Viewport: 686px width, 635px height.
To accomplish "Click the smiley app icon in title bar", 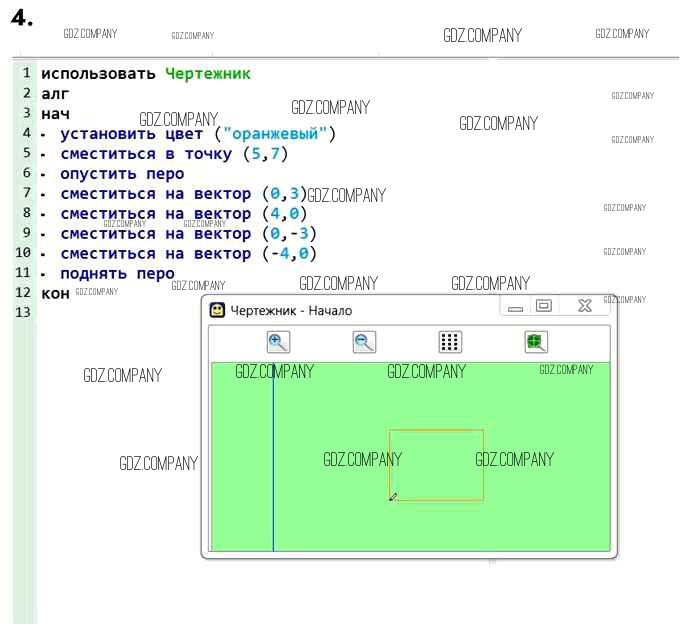I will point(216,310).
